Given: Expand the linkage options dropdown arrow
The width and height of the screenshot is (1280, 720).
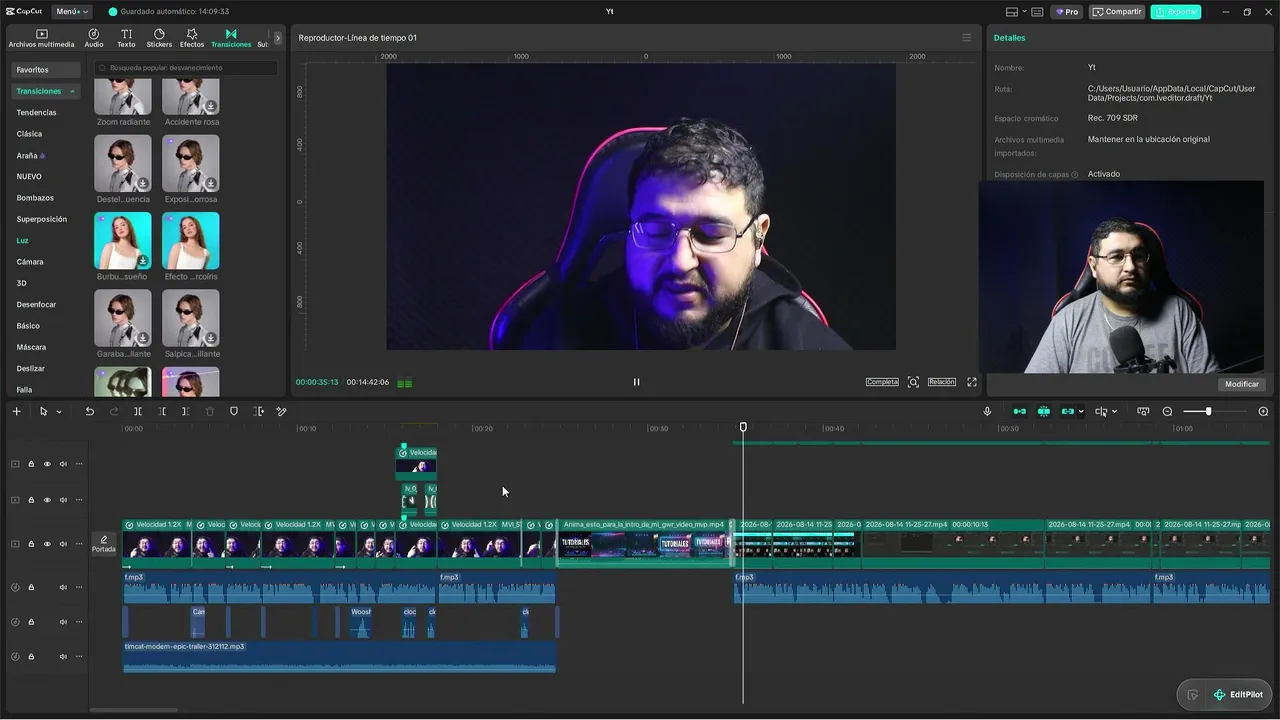Looking at the screenshot, I should pos(1081,412).
